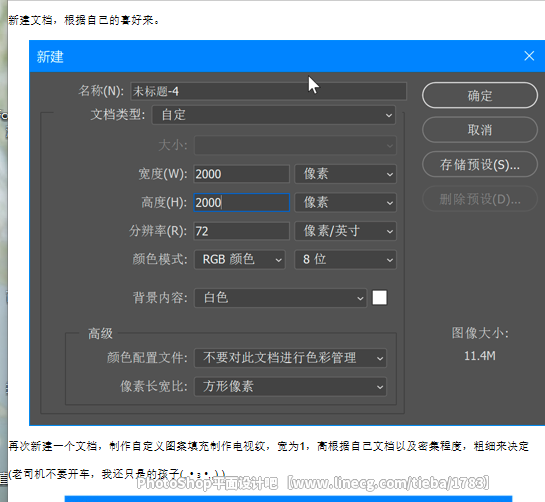Click the 高度(H) input field

[x=241, y=202]
